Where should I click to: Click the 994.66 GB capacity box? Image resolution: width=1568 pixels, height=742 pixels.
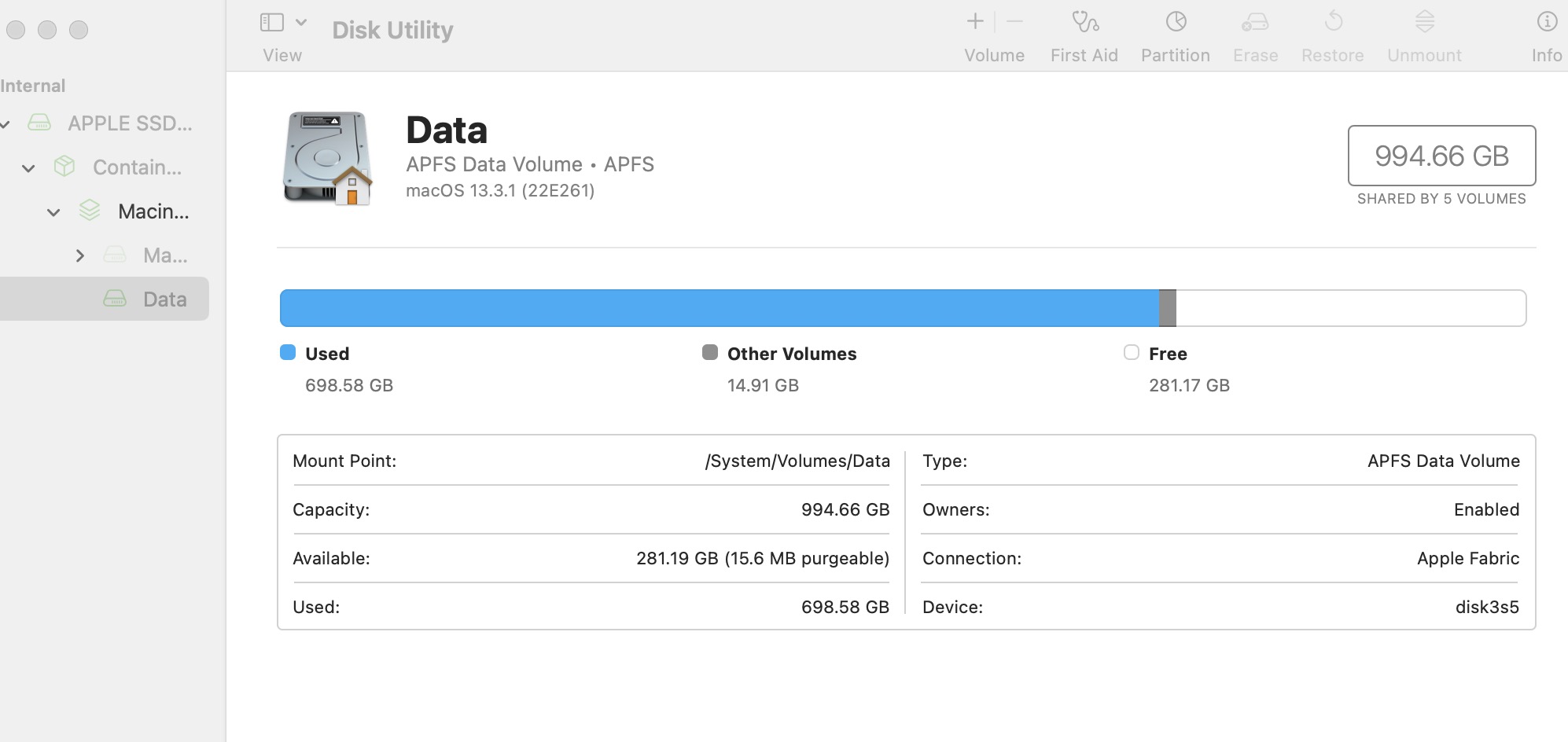[x=1441, y=156]
